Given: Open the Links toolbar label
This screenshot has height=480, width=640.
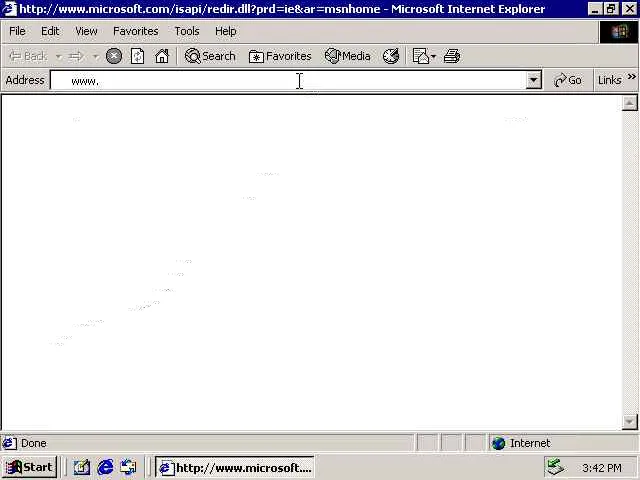Looking at the screenshot, I should point(609,80).
